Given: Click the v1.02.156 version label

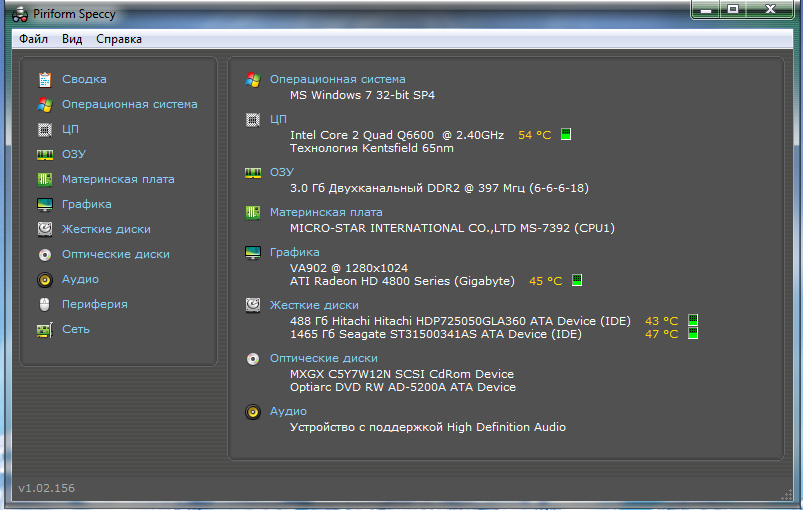Looking at the screenshot, I should [x=47, y=488].
